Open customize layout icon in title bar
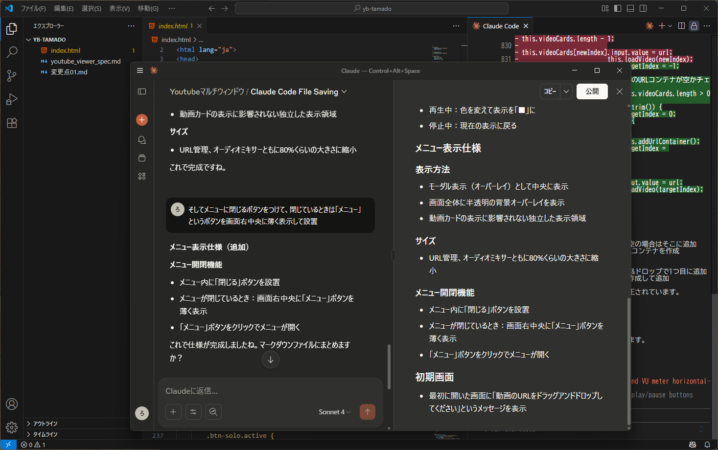The height and width of the screenshot is (450, 718). coord(605,9)
